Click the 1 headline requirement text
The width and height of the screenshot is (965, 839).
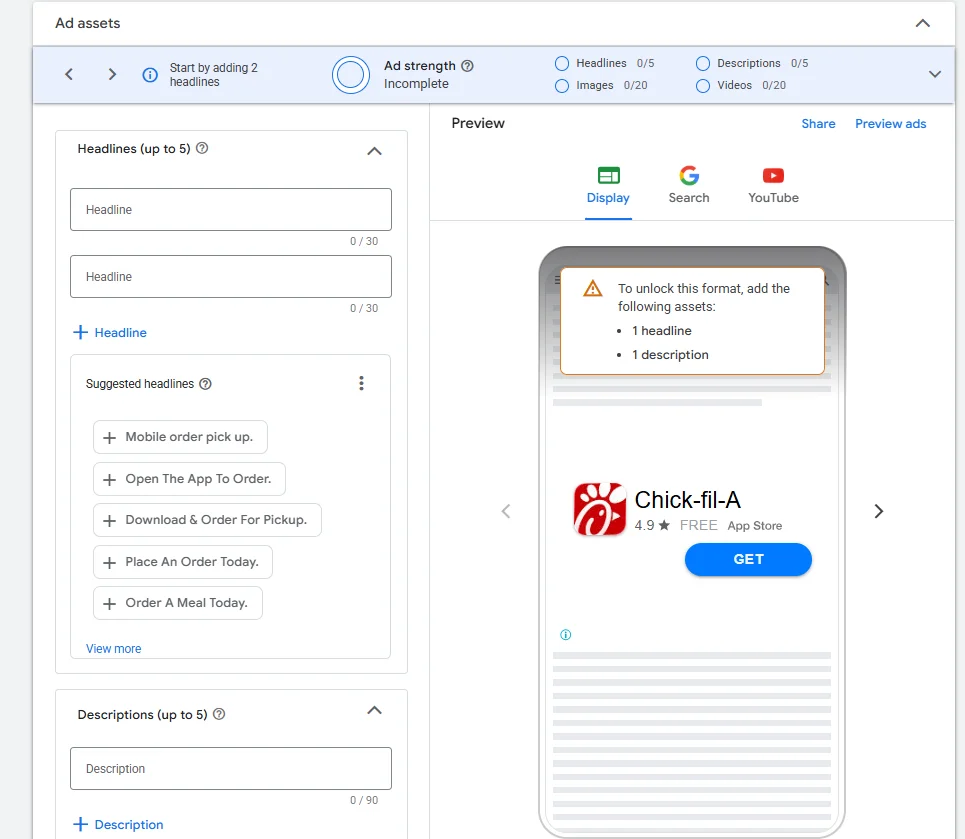pyautogui.click(x=662, y=331)
